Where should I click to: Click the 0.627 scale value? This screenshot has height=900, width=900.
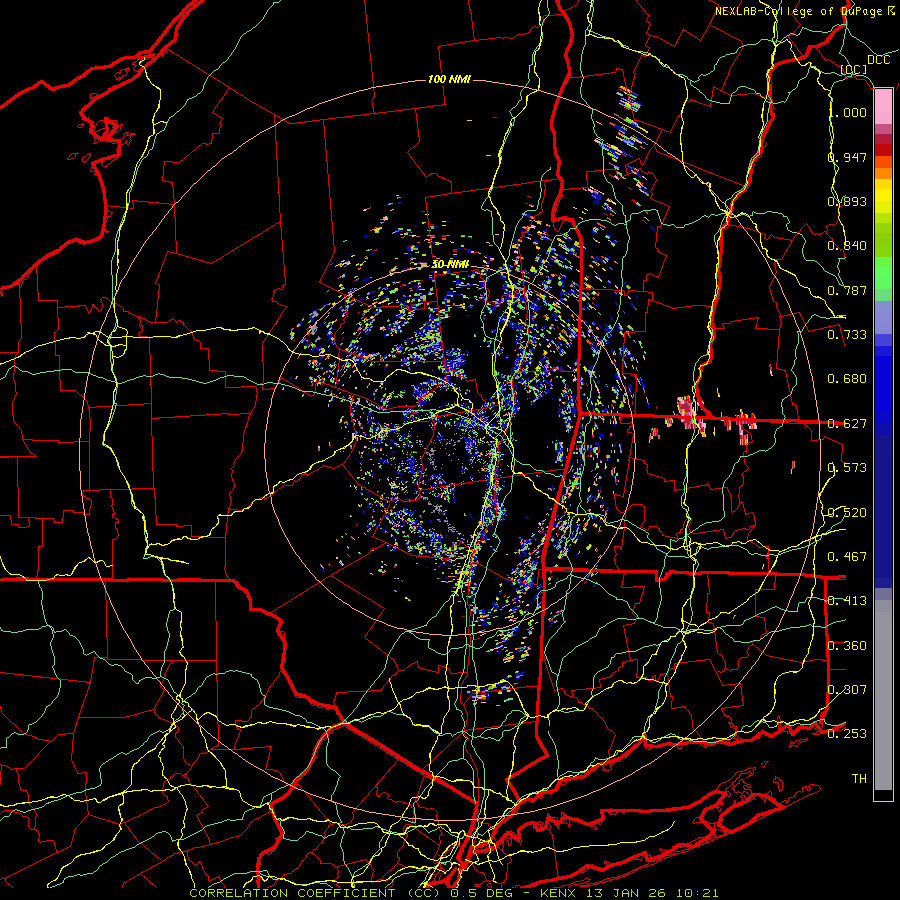pos(847,424)
